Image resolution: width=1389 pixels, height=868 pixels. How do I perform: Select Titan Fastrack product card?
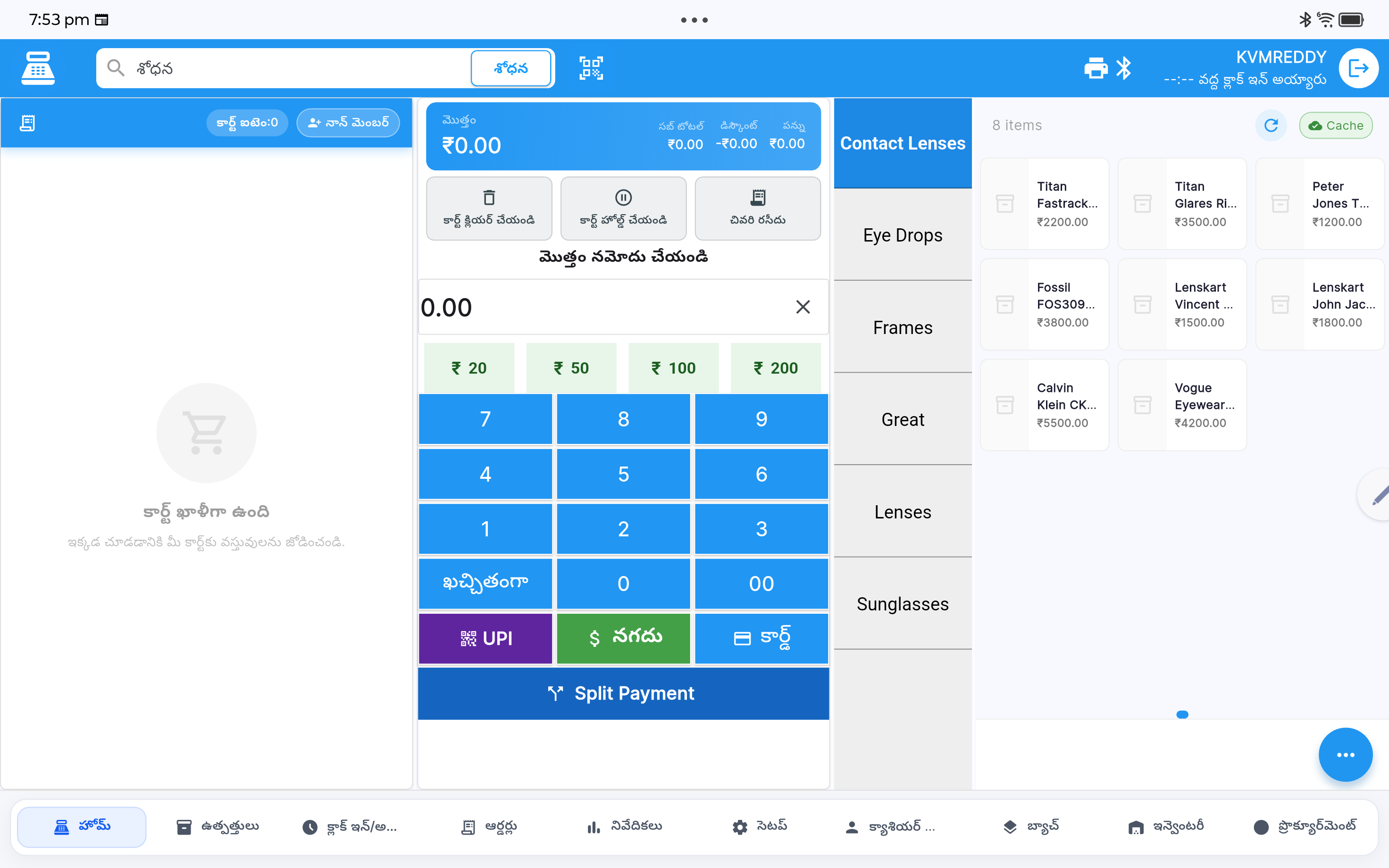pos(1044,204)
